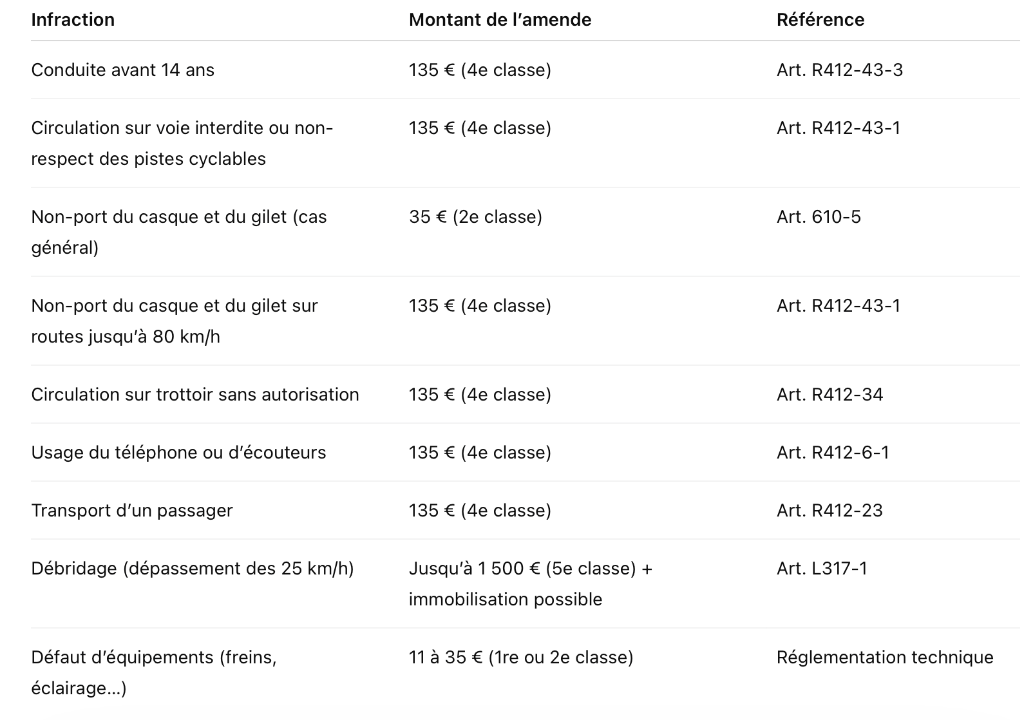
Task: Click the "Réglementation technique" reference cell
Action: click(885, 657)
